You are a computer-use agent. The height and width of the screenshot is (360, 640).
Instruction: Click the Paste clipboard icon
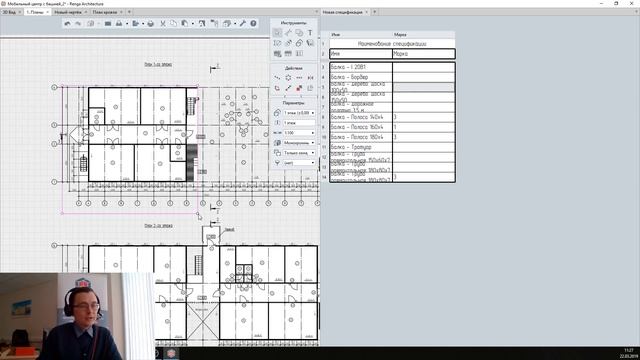point(185,24)
